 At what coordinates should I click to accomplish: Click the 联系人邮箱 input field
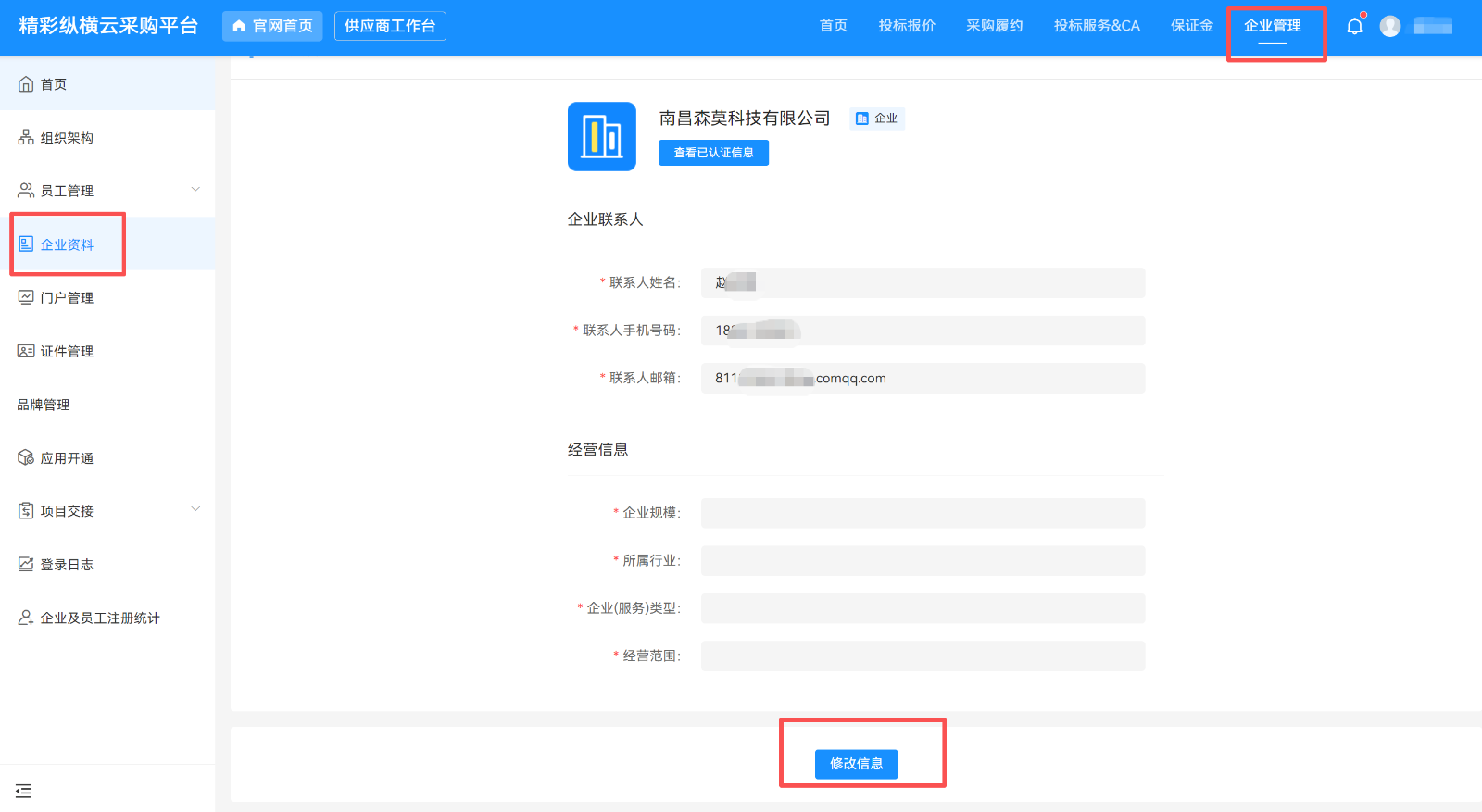(x=923, y=378)
